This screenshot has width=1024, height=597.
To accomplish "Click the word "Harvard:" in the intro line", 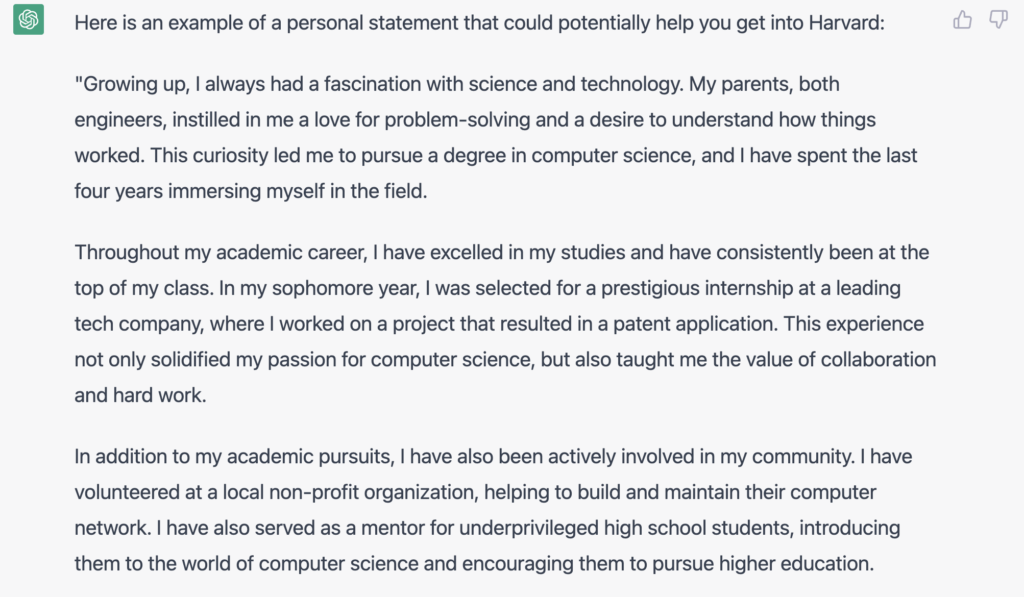I will coord(846,23).
